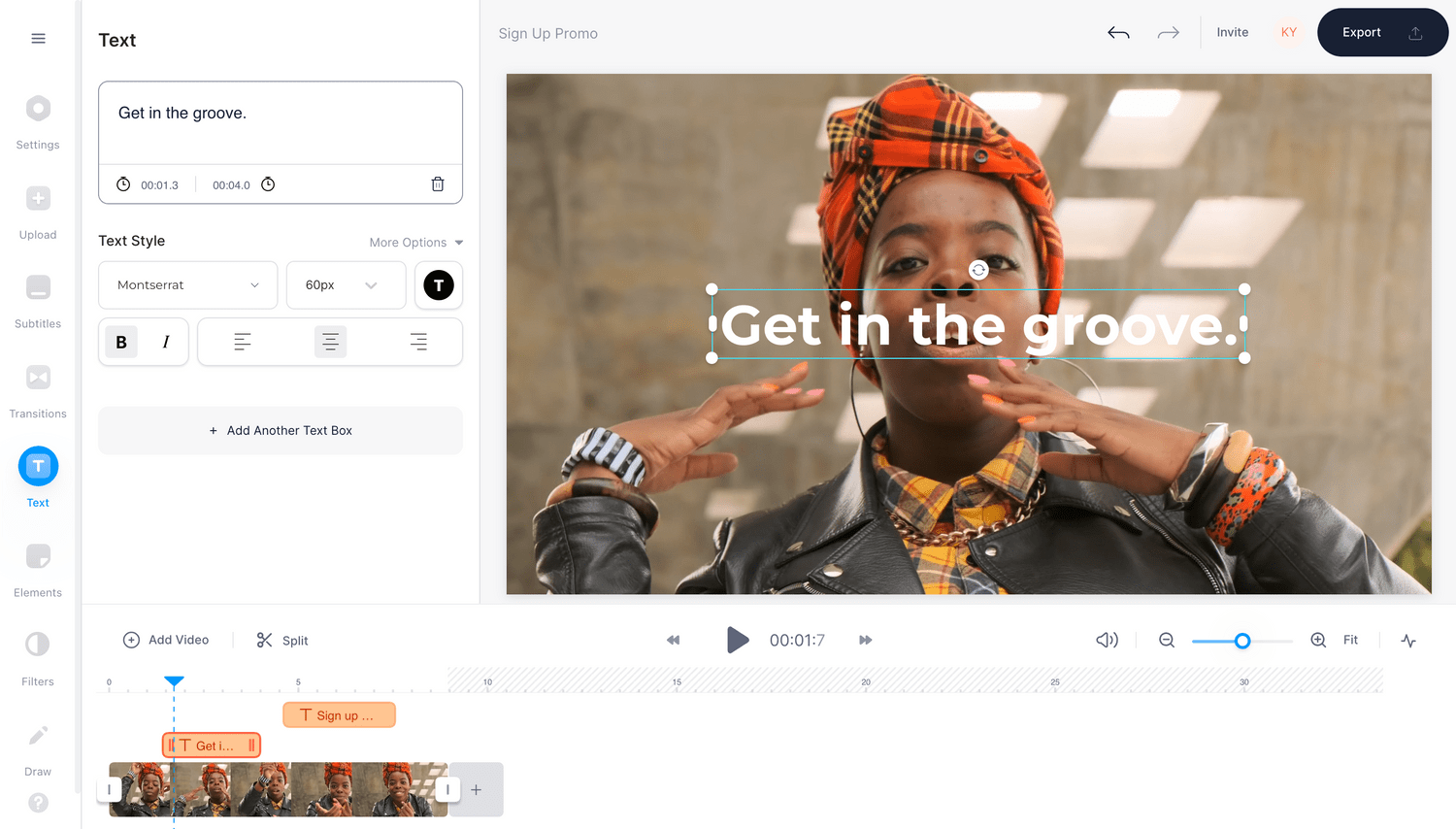Toggle italic on the text style

click(165, 342)
